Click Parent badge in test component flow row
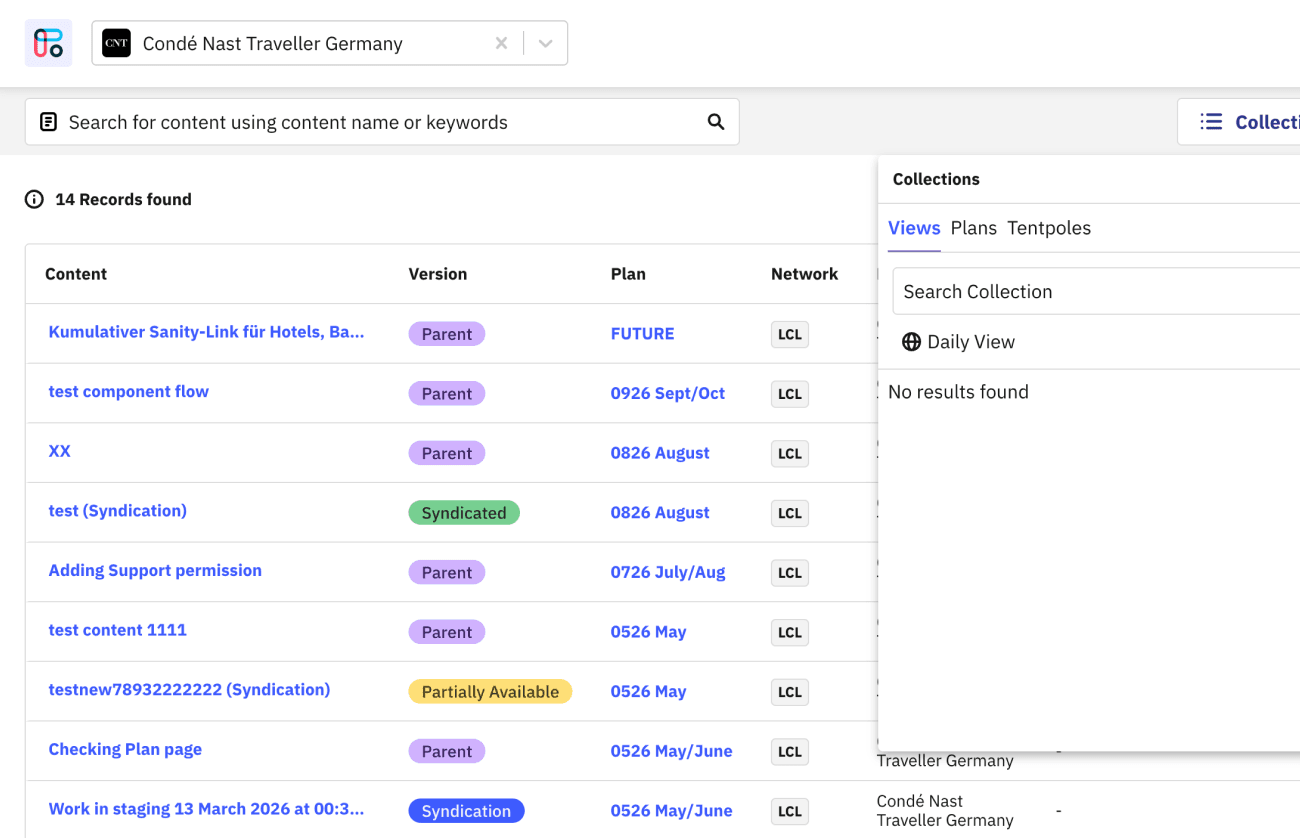 click(x=447, y=394)
